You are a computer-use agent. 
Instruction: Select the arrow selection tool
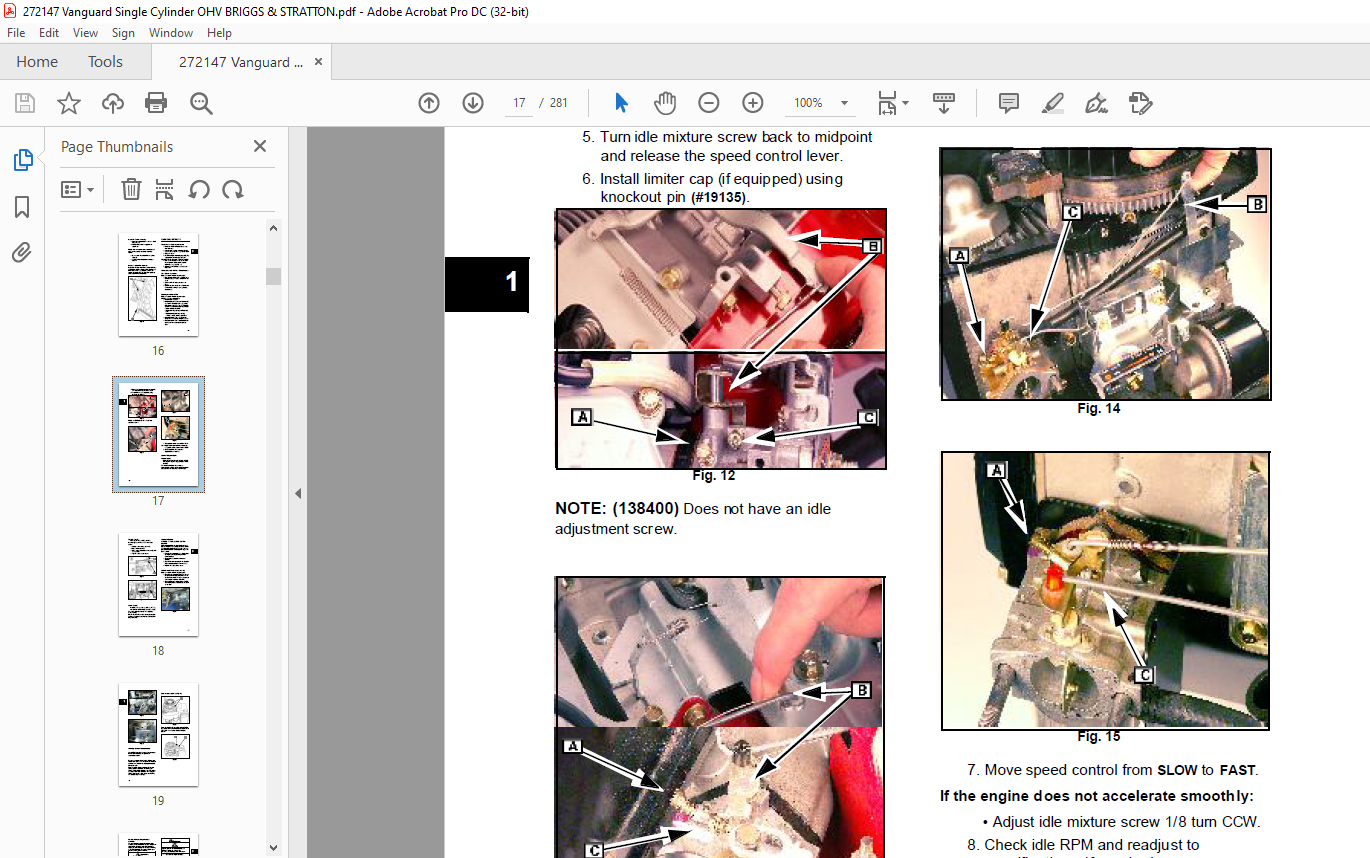pyautogui.click(x=621, y=103)
